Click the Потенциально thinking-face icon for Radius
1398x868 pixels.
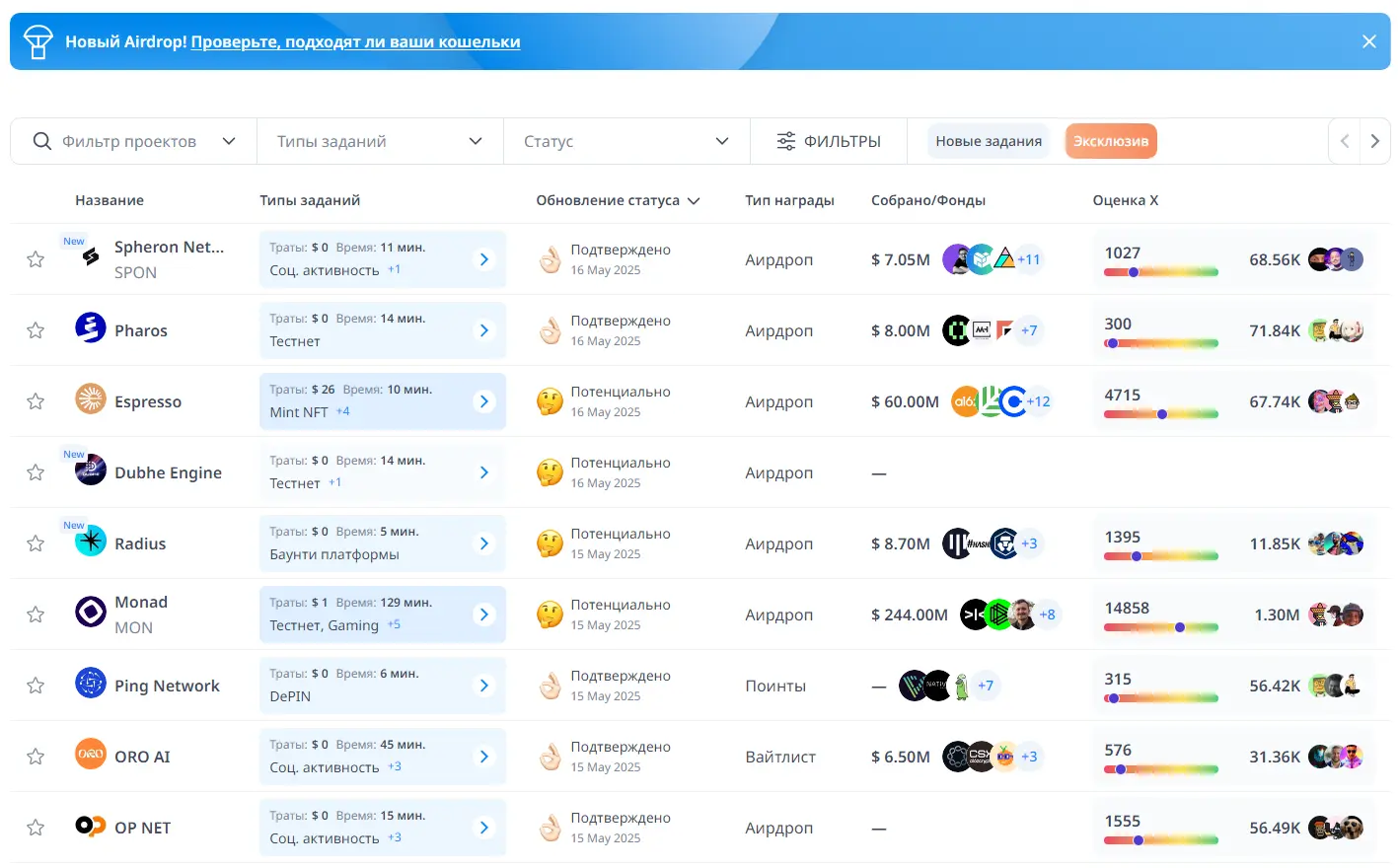[x=550, y=543]
